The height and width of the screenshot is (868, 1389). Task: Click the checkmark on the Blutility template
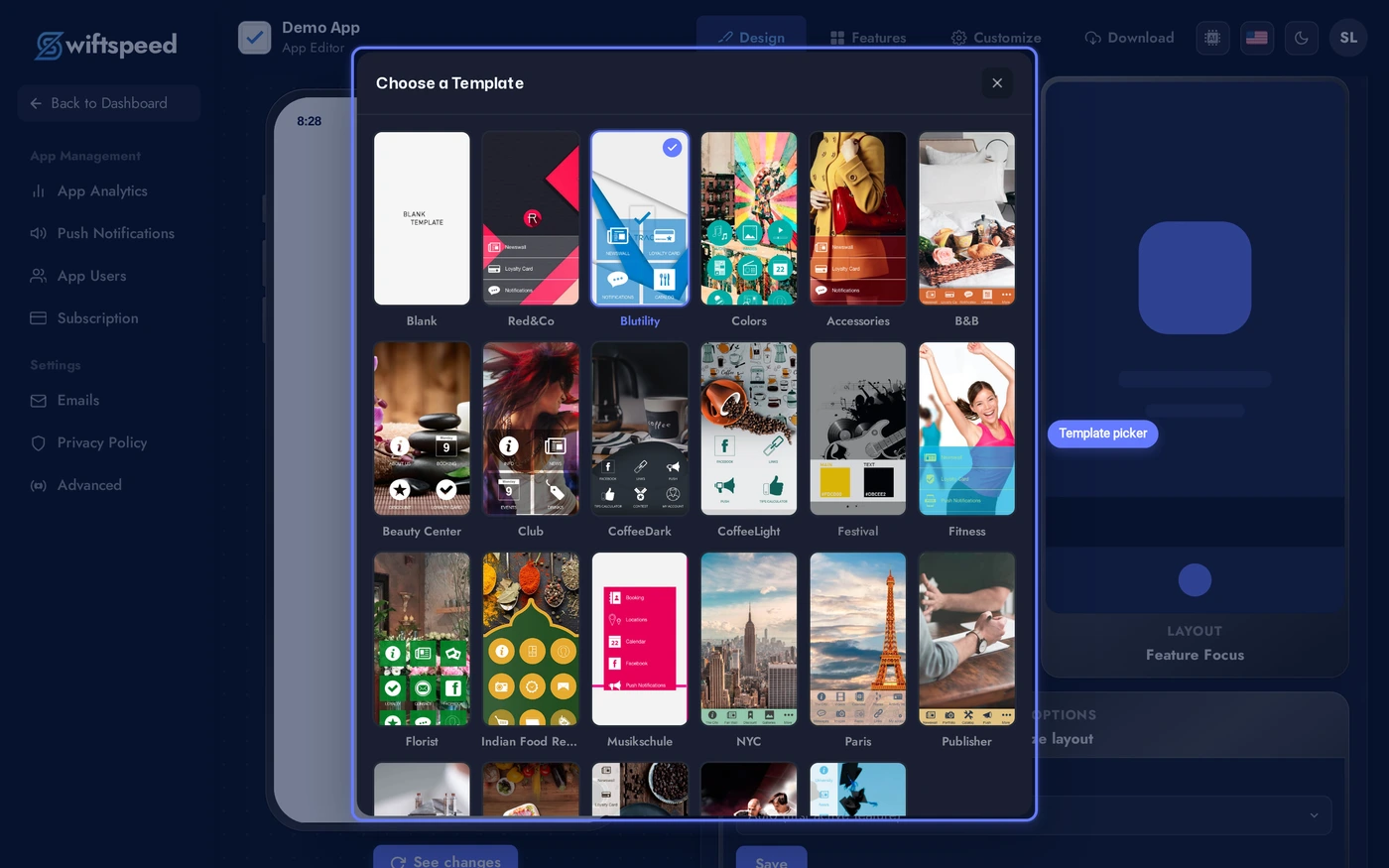click(x=673, y=147)
